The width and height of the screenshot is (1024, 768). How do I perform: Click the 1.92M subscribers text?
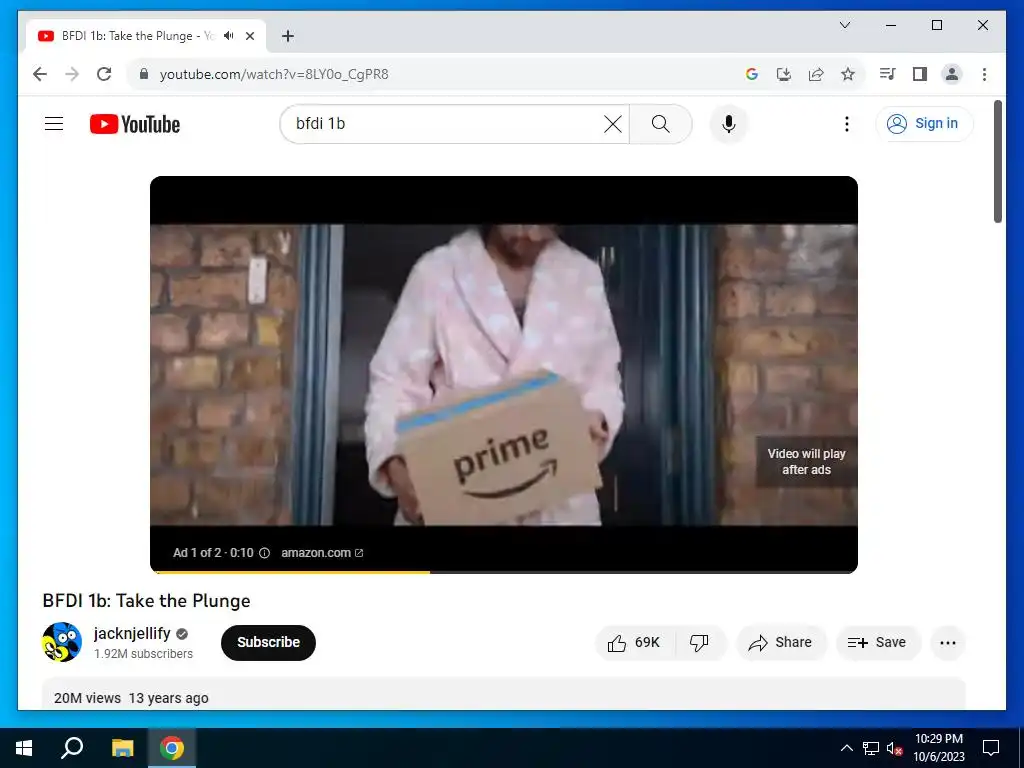point(144,654)
